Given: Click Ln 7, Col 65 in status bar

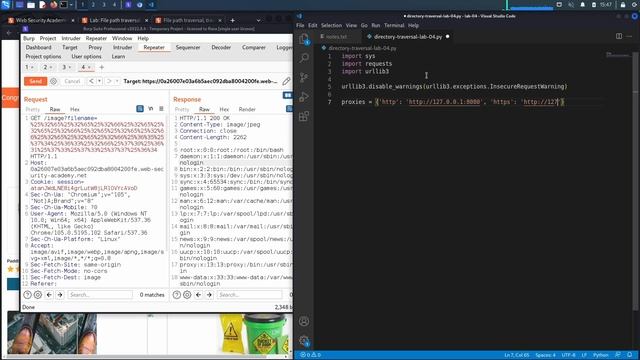Looking at the screenshot, I should 517,355.
